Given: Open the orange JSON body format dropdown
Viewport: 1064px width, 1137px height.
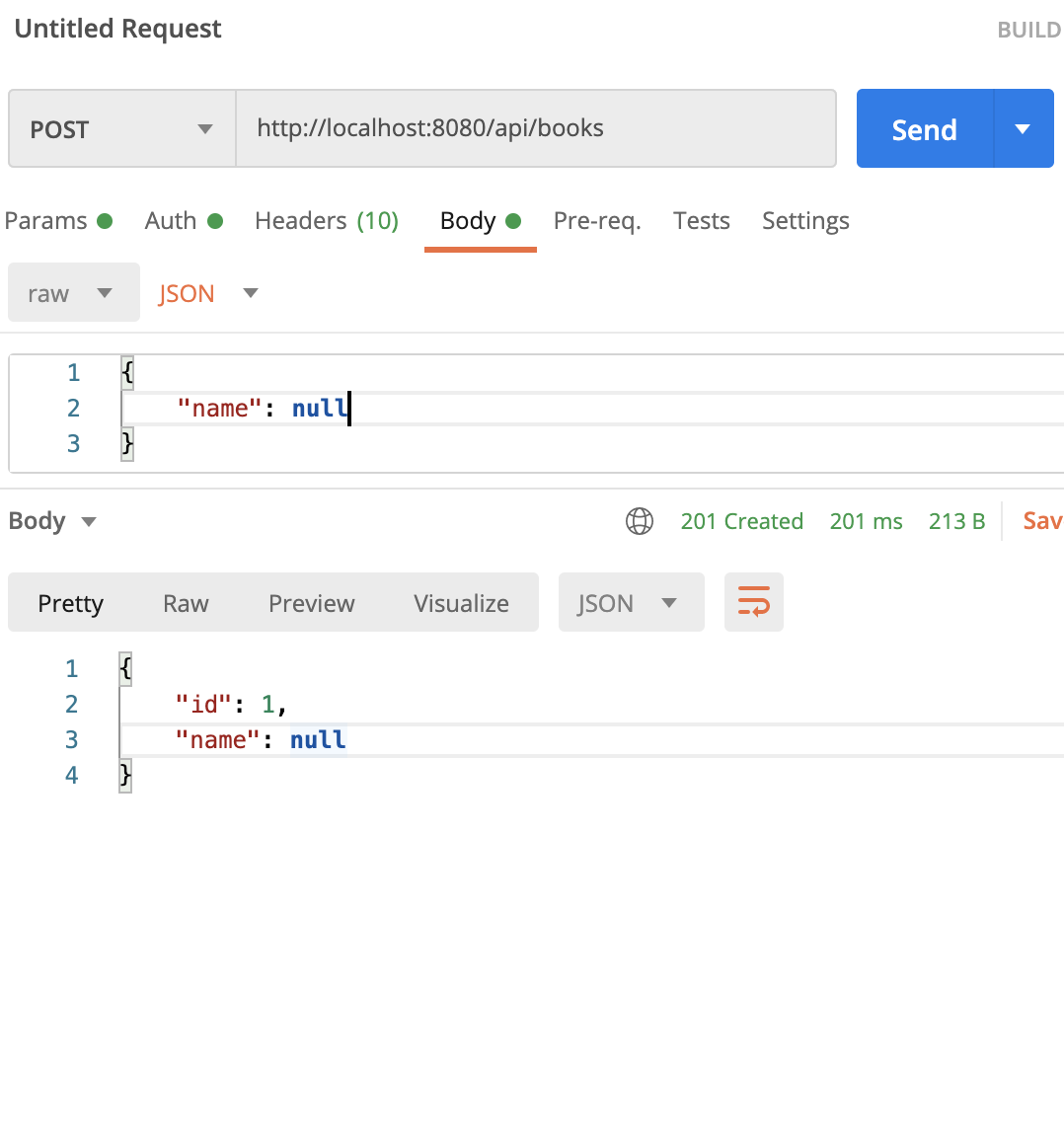Looking at the screenshot, I should tap(209, 293).
